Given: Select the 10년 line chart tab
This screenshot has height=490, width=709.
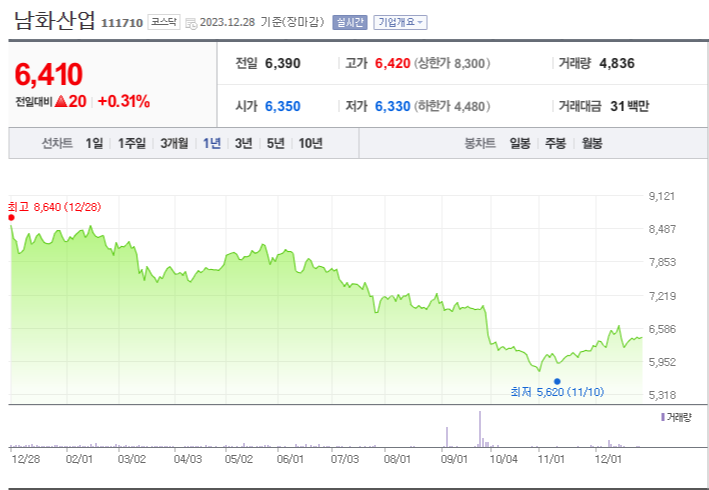Looking at the screenshot, I should [x=310, y=143].
